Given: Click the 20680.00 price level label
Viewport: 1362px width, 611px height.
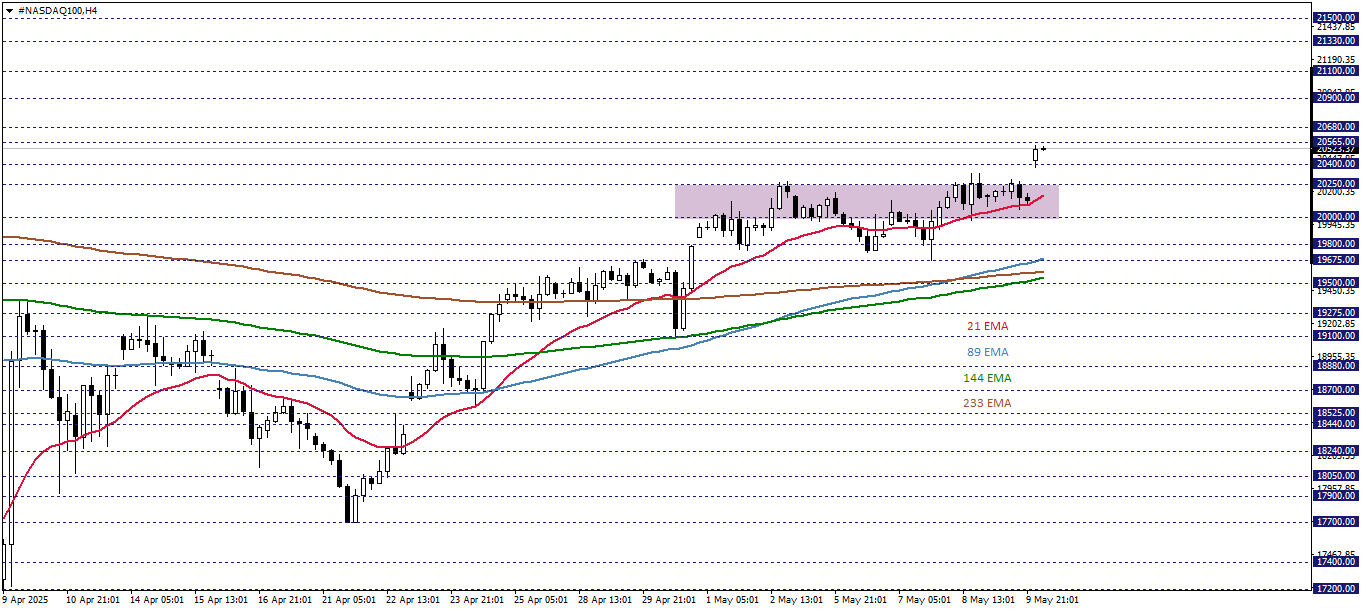Looking at the screenshot, I should coord(1337,127).
